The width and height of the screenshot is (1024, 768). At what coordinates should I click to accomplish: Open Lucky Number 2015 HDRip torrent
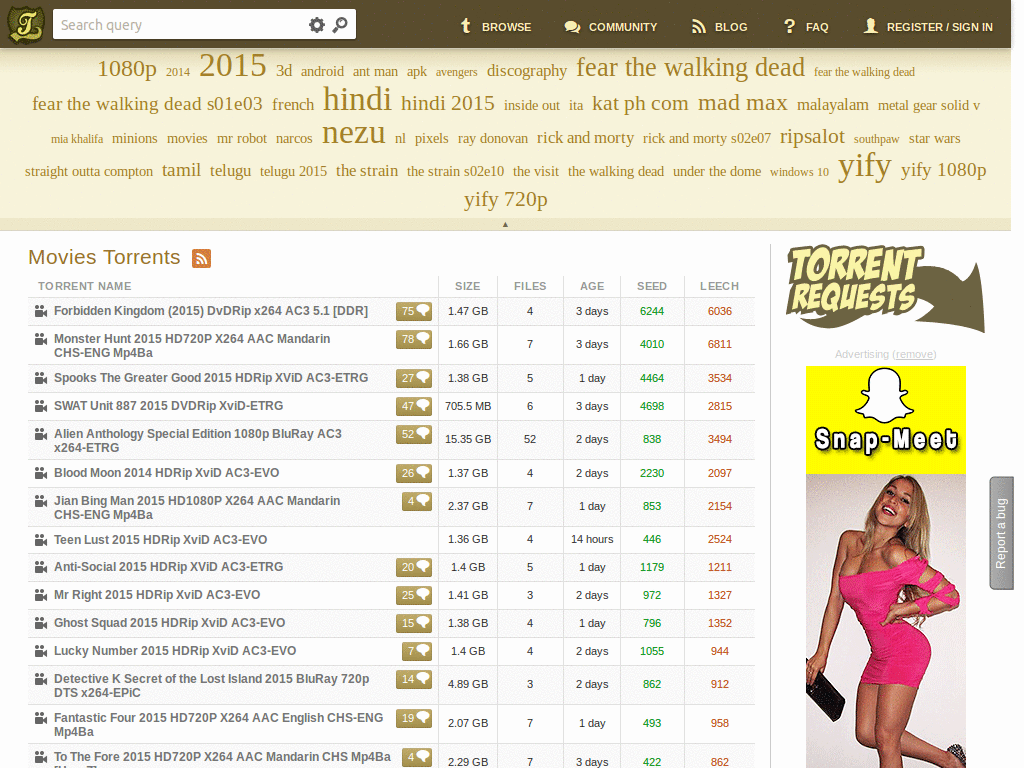coord(175,651)
